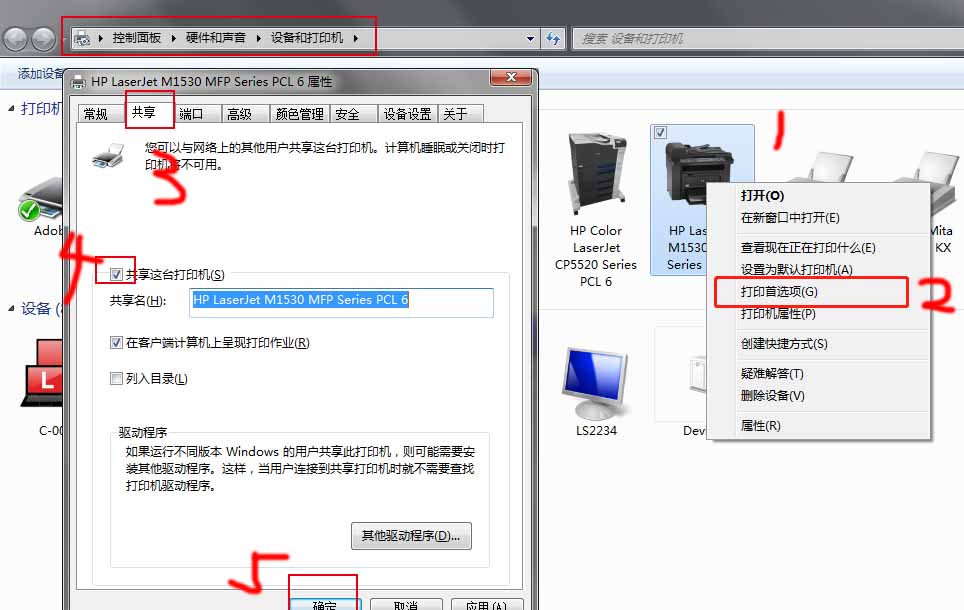964x610 pixels.
Task: Switch to the 端口 tab
Action: (x=191, y=114)
